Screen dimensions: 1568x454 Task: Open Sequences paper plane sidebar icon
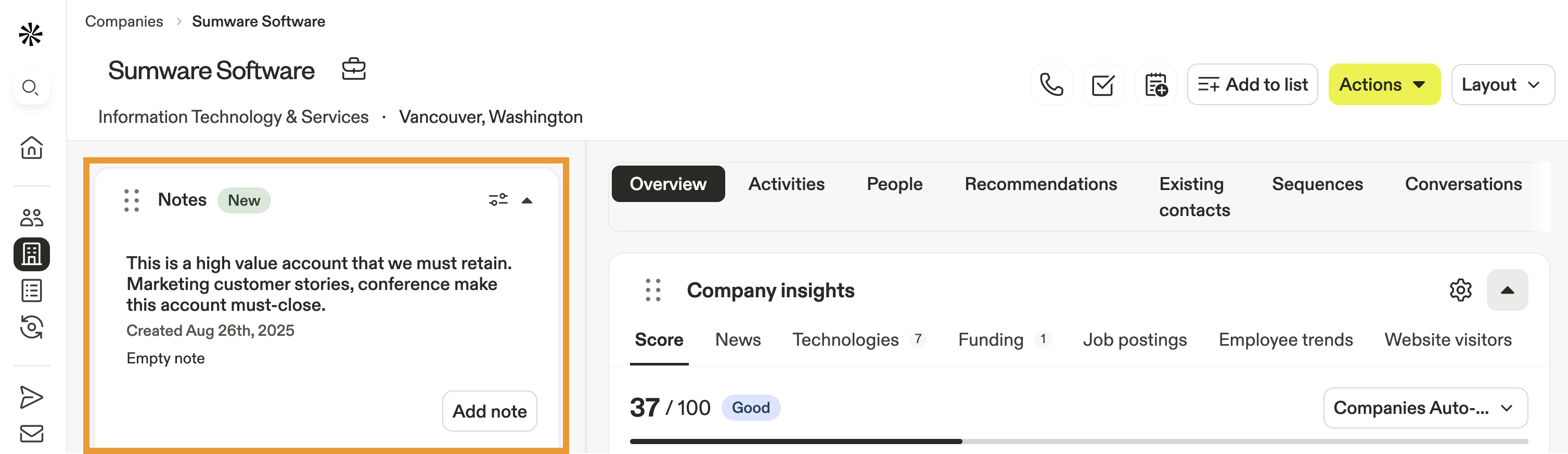(x=31, y=397)
